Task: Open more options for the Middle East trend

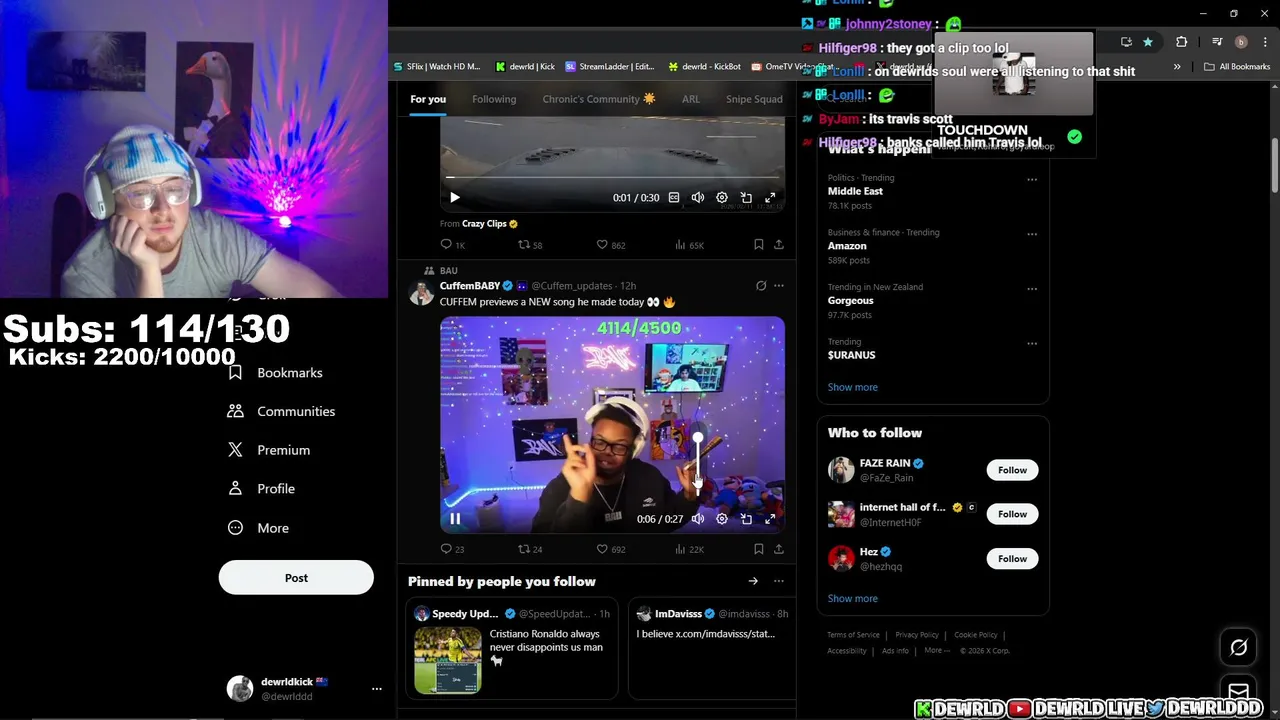Action: click(x=1032, y=180)
